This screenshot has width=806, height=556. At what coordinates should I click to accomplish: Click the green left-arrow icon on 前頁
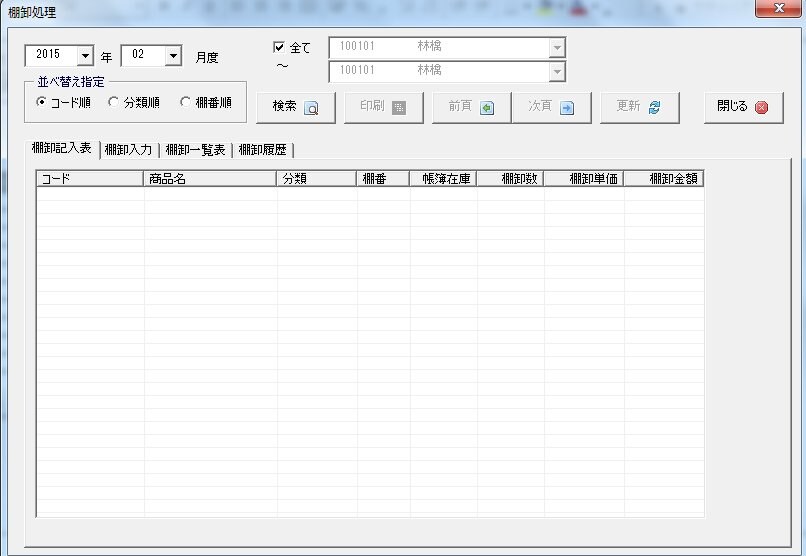[x=487, y=108]
